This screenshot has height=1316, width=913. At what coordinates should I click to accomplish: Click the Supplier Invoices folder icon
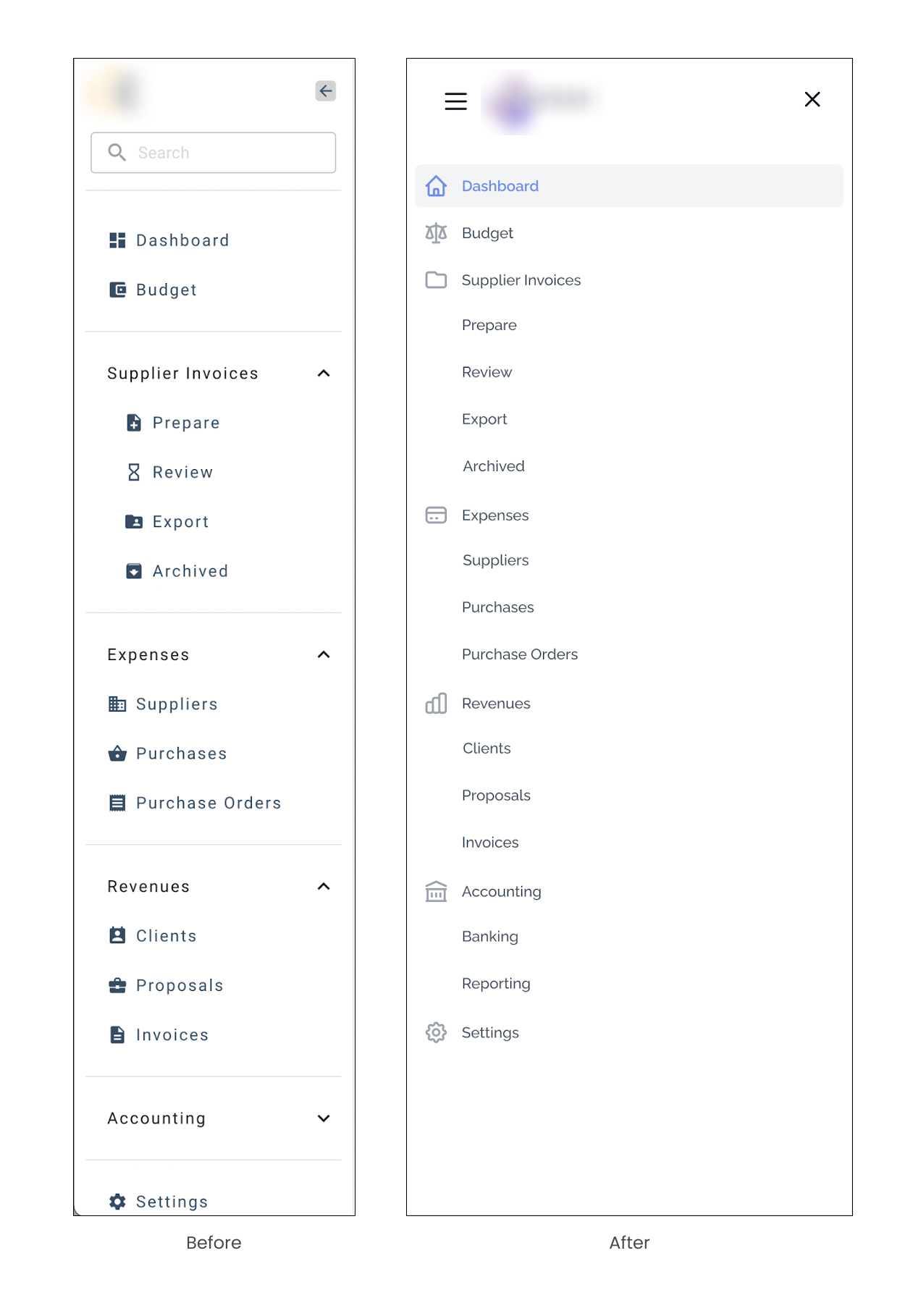[x=436, y=280]
